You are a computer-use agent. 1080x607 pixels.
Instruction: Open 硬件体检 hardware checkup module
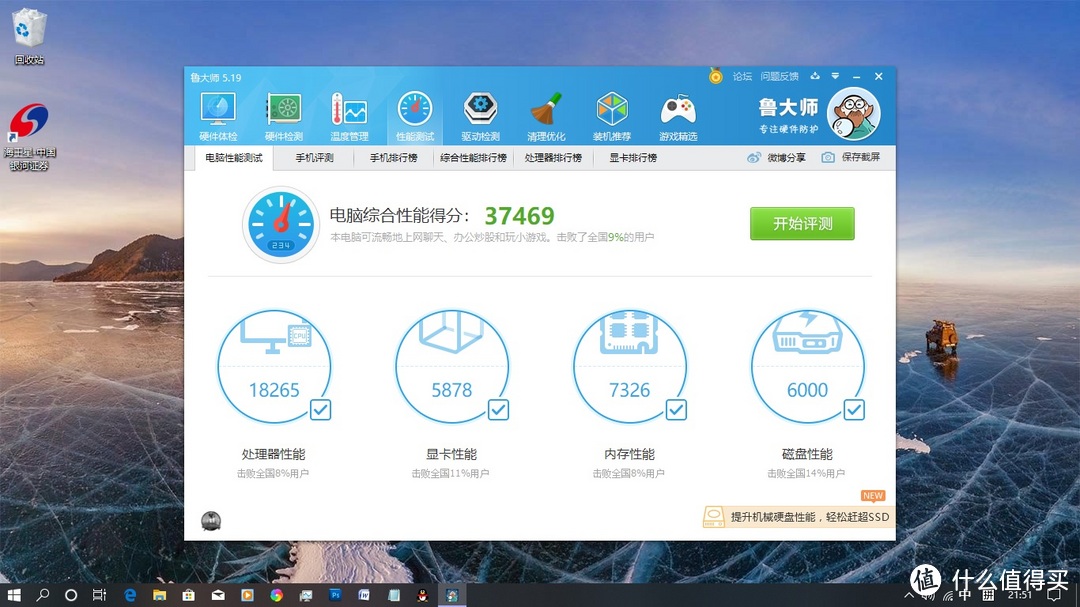[218, 116]
